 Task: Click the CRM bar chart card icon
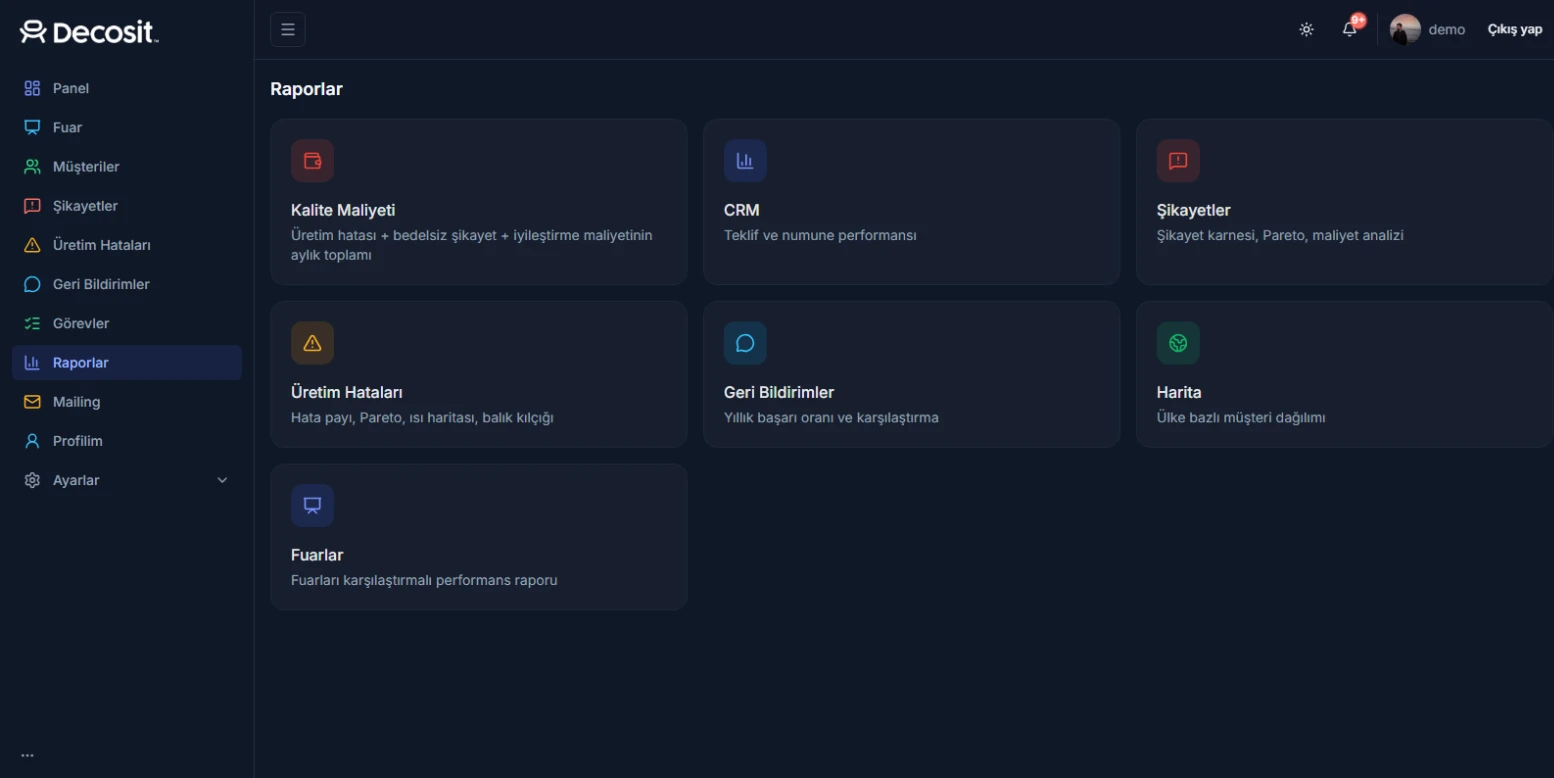pos(745,161)
